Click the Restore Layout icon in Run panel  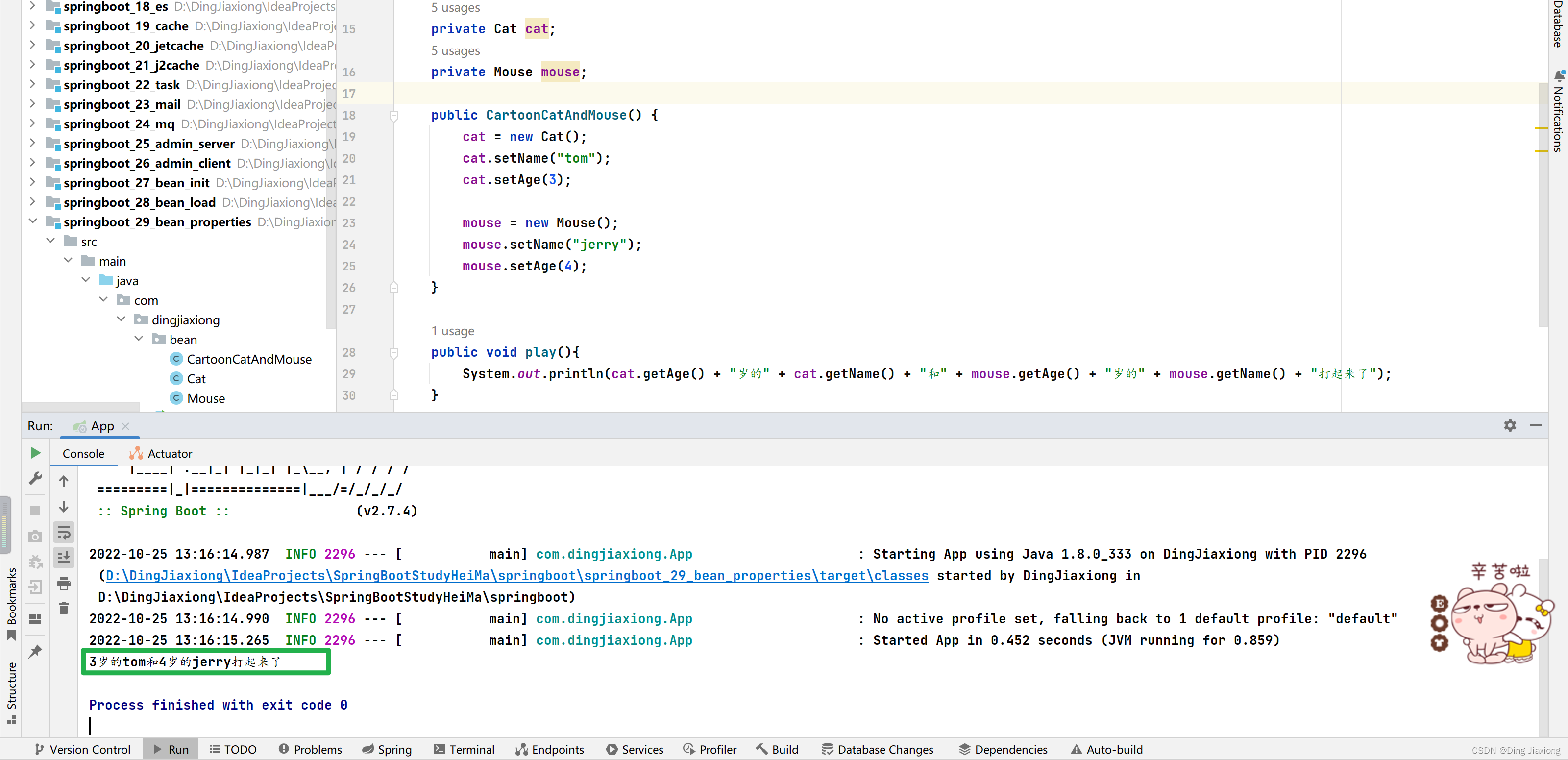(x=35, y=619)
